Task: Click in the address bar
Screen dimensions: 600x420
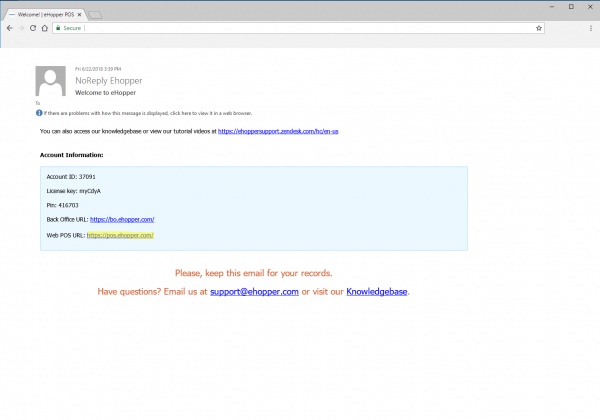Action: click(x=300, y=28)
